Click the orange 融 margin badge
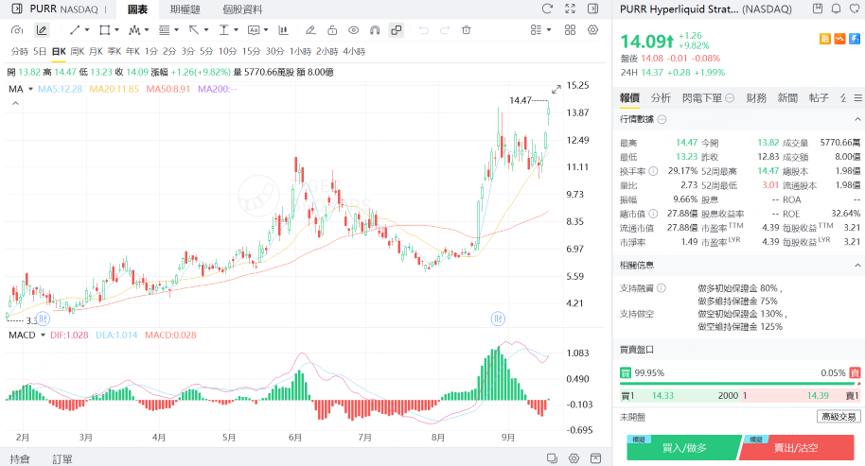Viewport: 865px width, 466px height. pyautogui.click(x=825, y=39)
